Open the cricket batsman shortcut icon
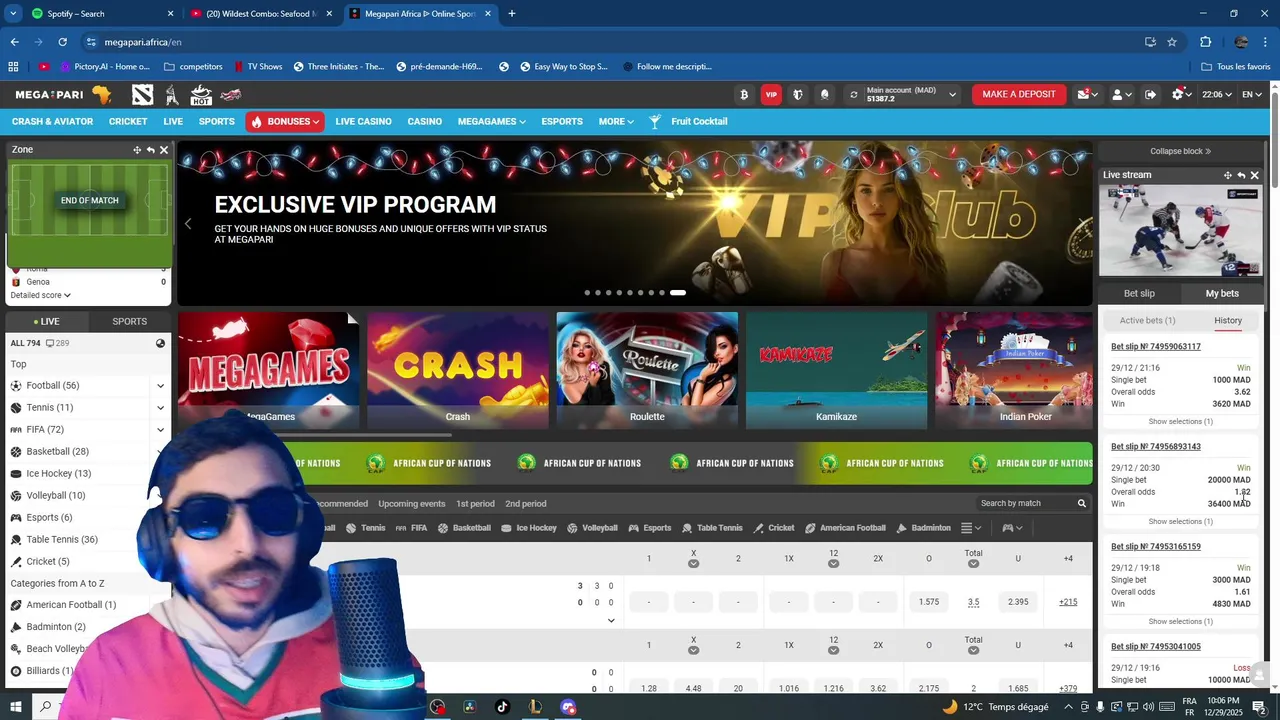This screenshot has width=1280, height=720. click(172, 94)
